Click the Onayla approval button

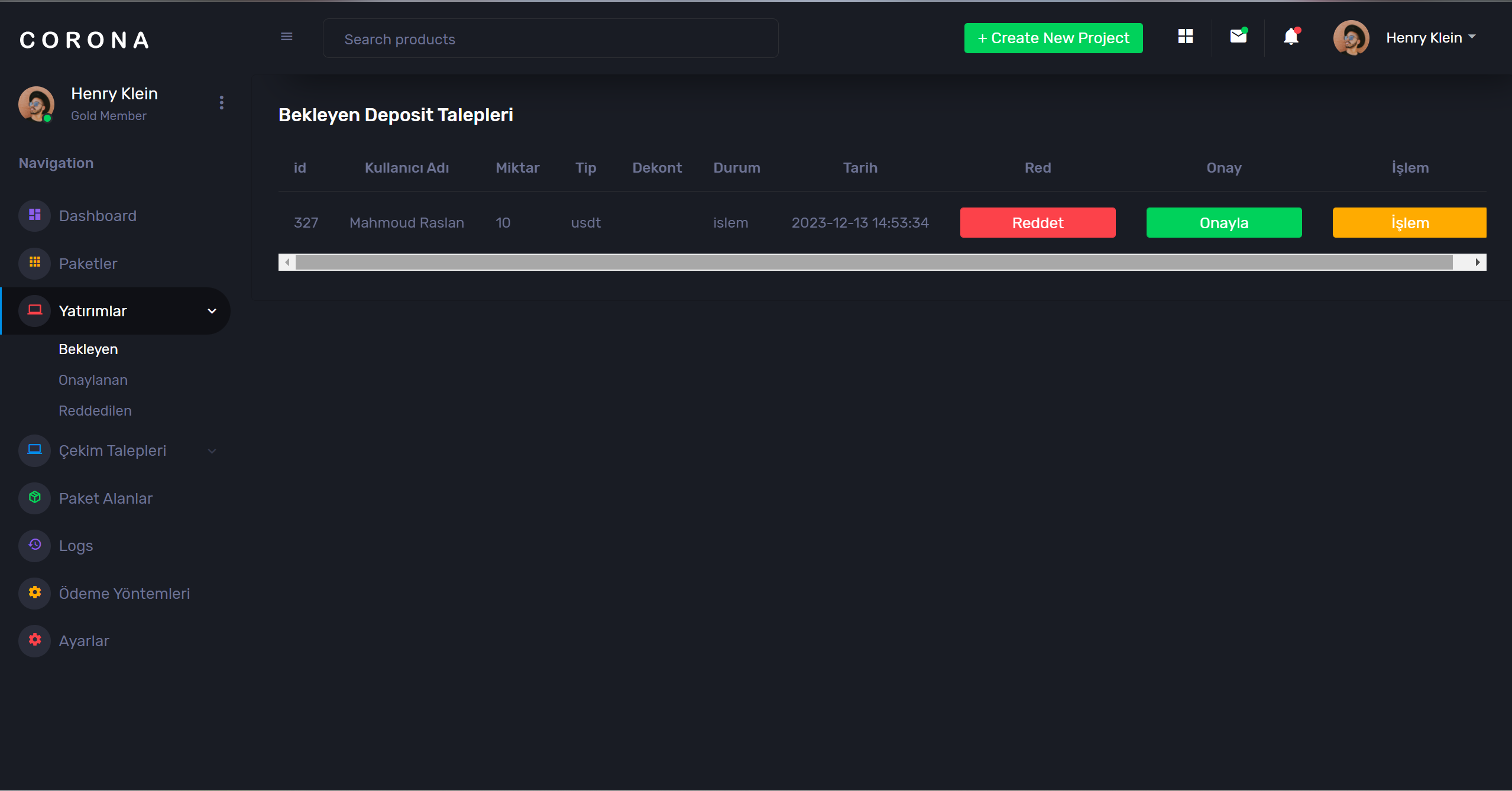(1224, 222)
